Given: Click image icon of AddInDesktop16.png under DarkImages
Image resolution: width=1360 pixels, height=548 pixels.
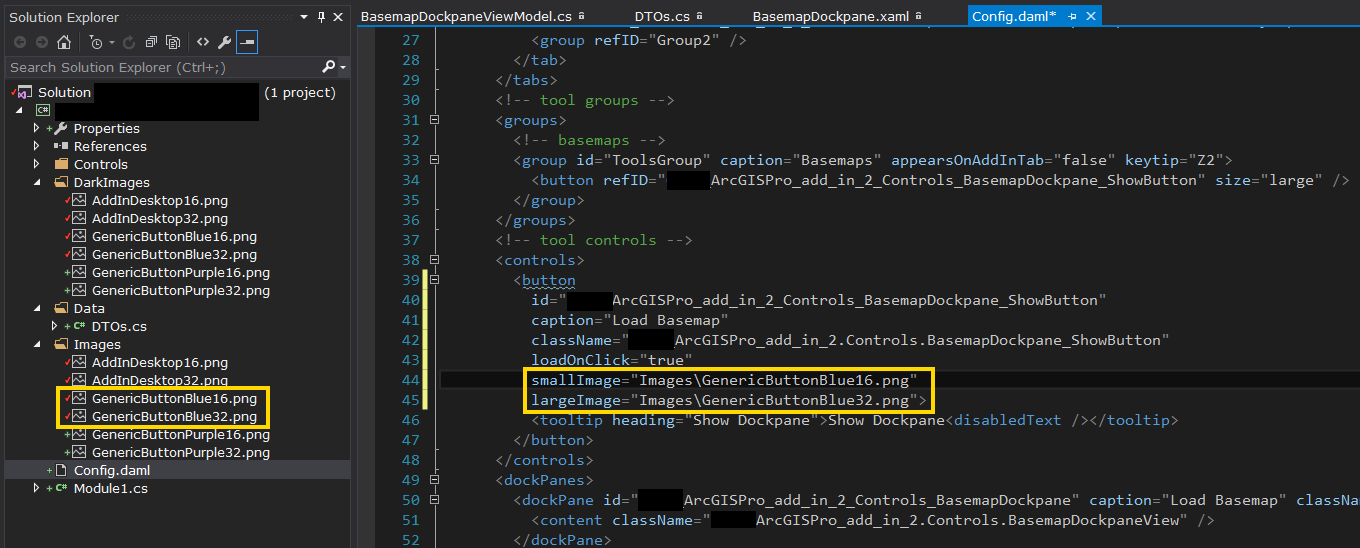Looking at the screenshot, I should click(x=79, y=200).
